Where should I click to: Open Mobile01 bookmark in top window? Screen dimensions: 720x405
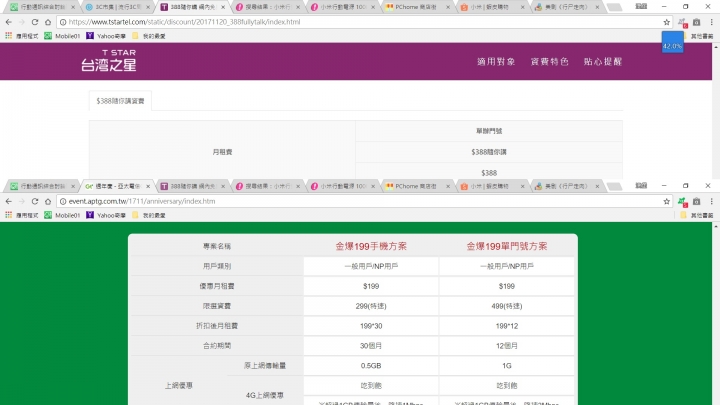point(62,35)
